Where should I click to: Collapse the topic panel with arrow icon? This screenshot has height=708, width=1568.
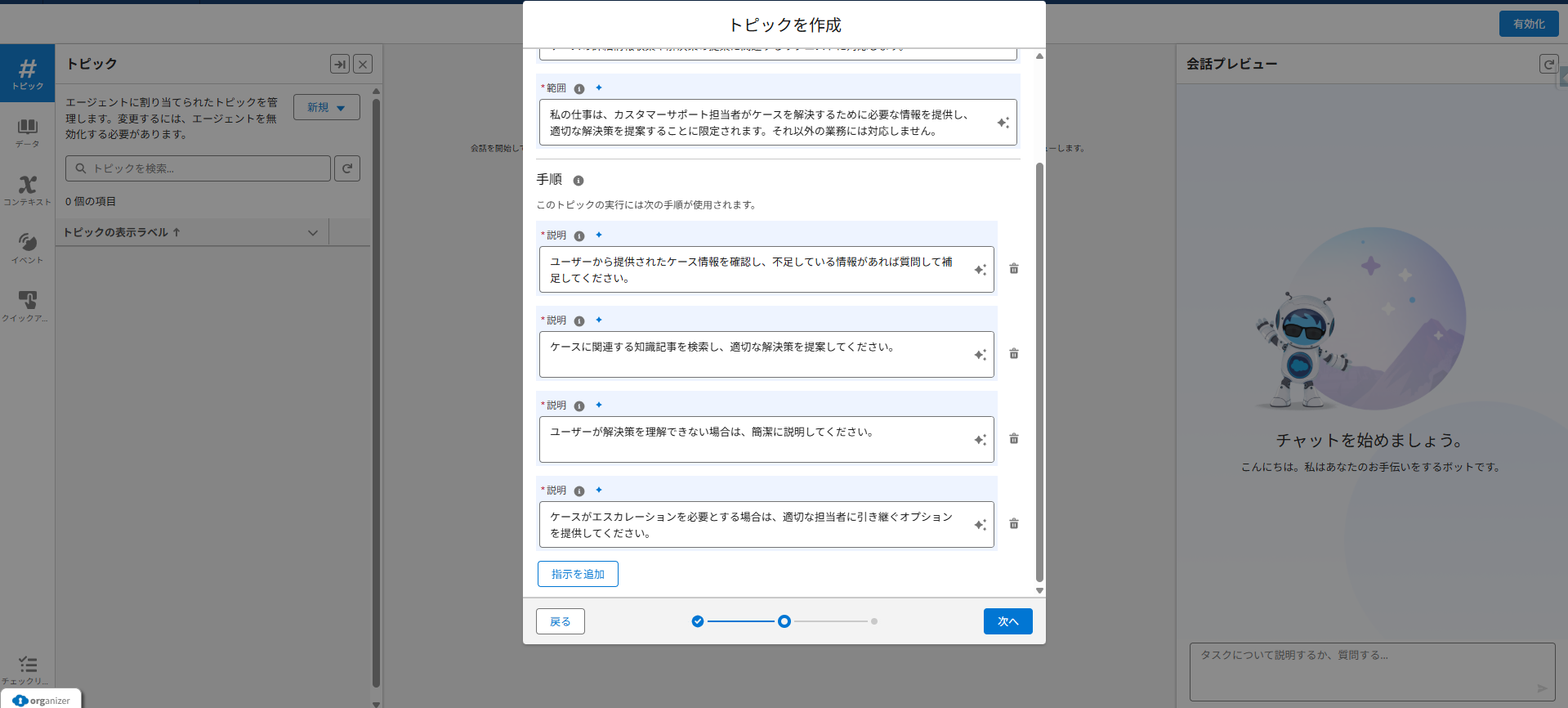(339, 64)
